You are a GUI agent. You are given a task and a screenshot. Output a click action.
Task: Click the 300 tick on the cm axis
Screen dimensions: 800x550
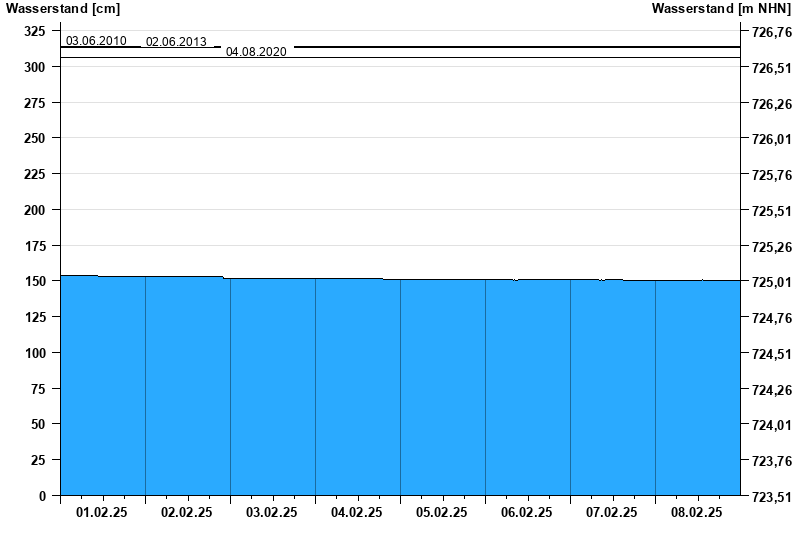pos(35,67)
